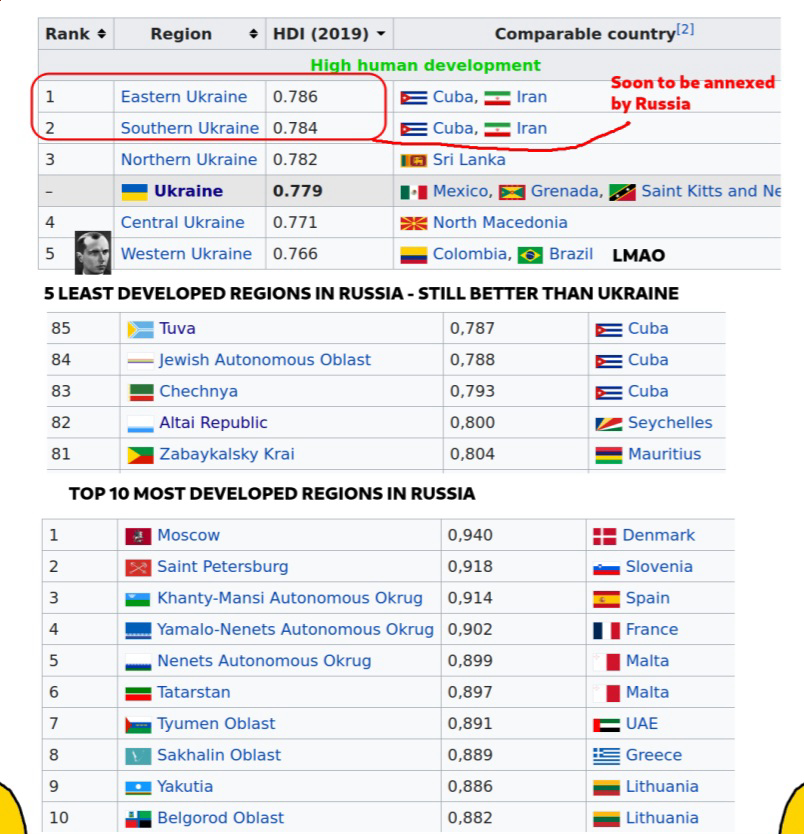Click the Grenada flag icon
The height and width of the screenshot is (834, 804).
pyautogui.click(x=512, y=192)
